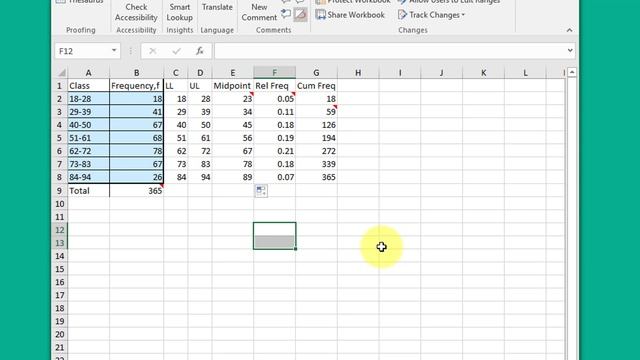Select row 15 header

point(60,269)
